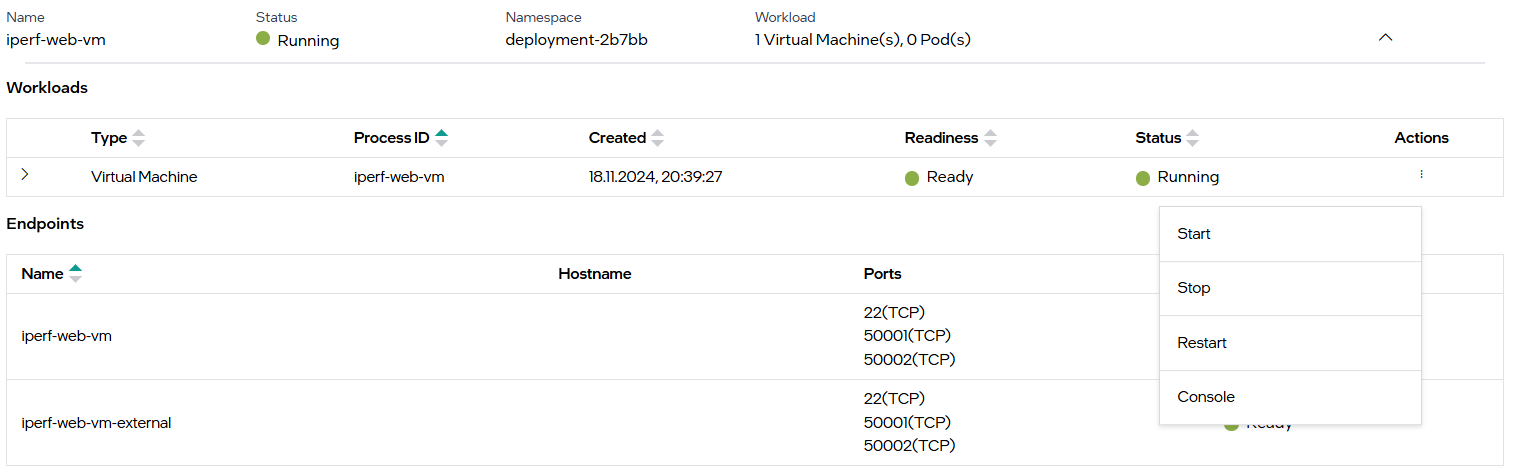
Task: Sort endpoints by Name column
Action: 75,274
